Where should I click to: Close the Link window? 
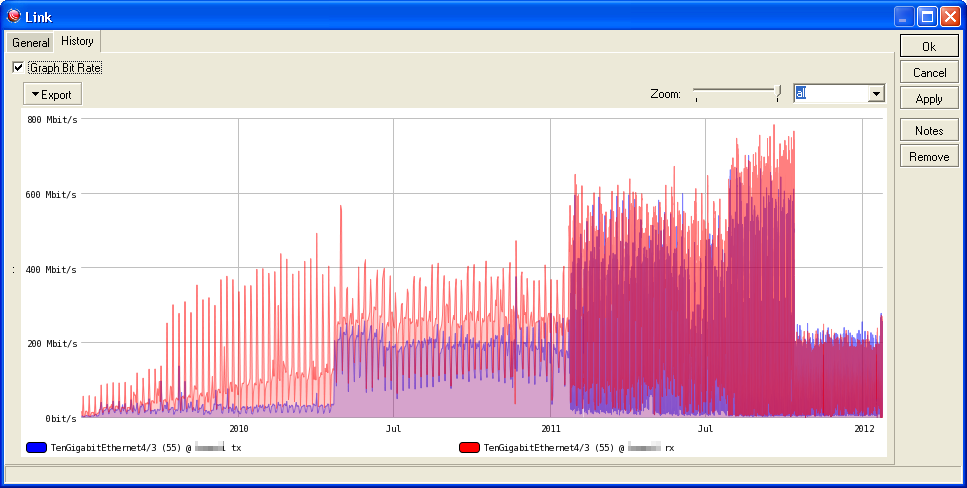click(x=950, y=17)
